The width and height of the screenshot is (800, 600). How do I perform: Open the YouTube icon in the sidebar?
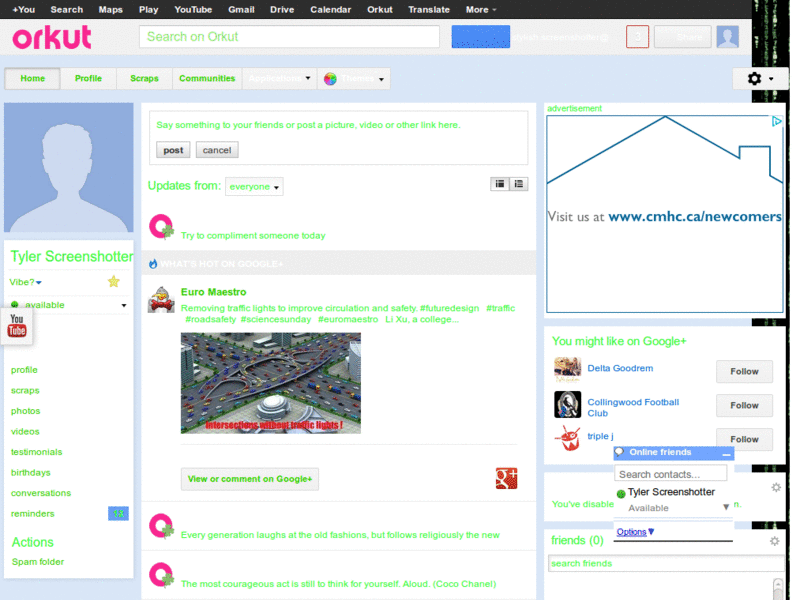(17, 326)
